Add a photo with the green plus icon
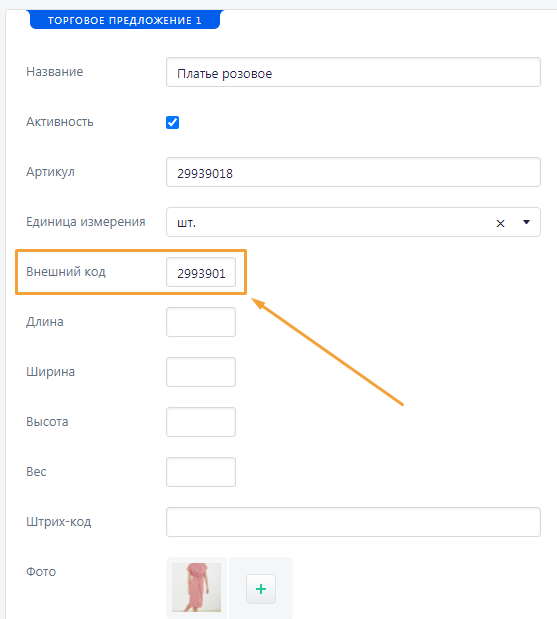557x619 pixels. coord(261,589)
